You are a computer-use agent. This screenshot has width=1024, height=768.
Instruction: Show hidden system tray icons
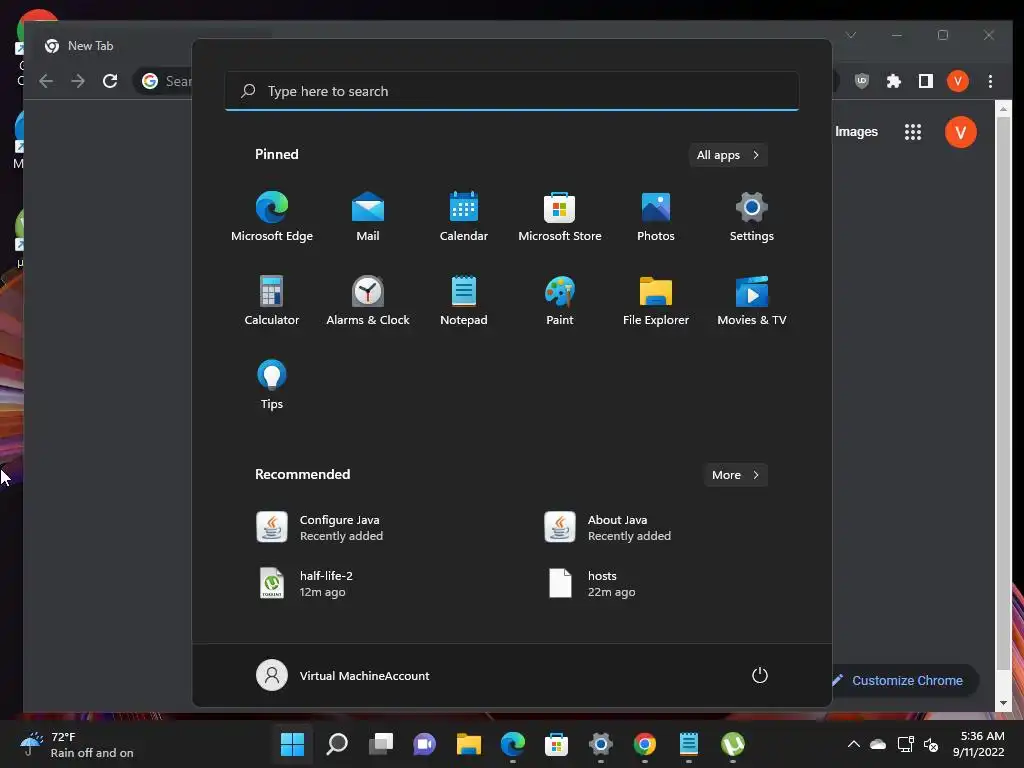coord(854,744)
